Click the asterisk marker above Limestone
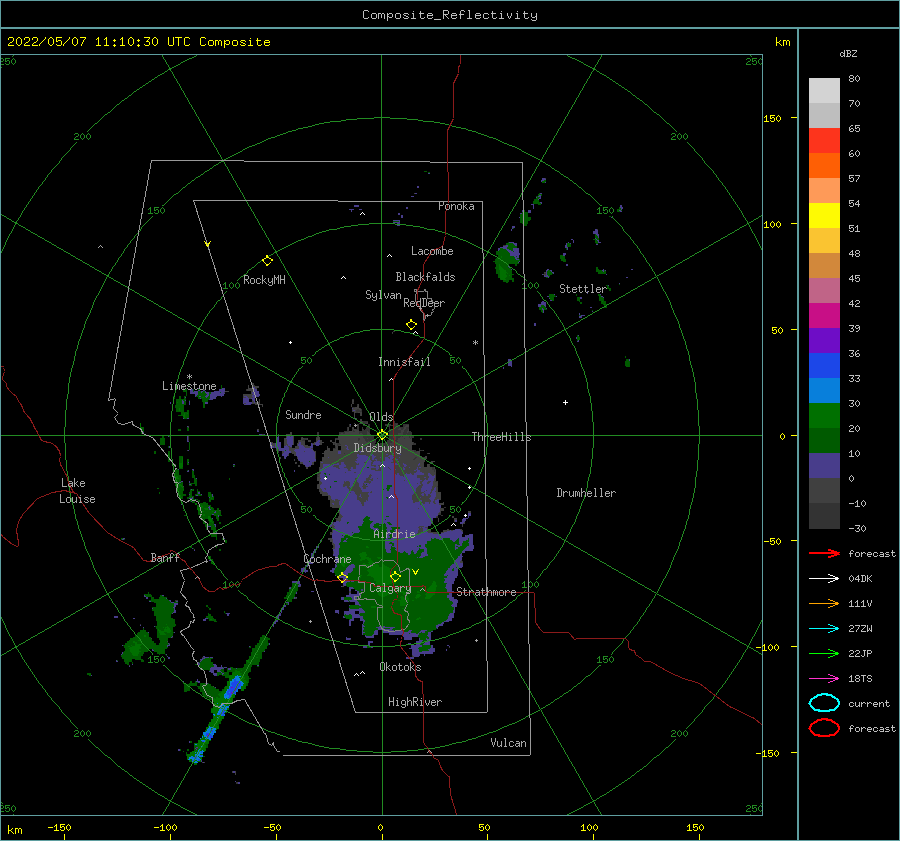 pyautogui.click(x=189, y=377)
